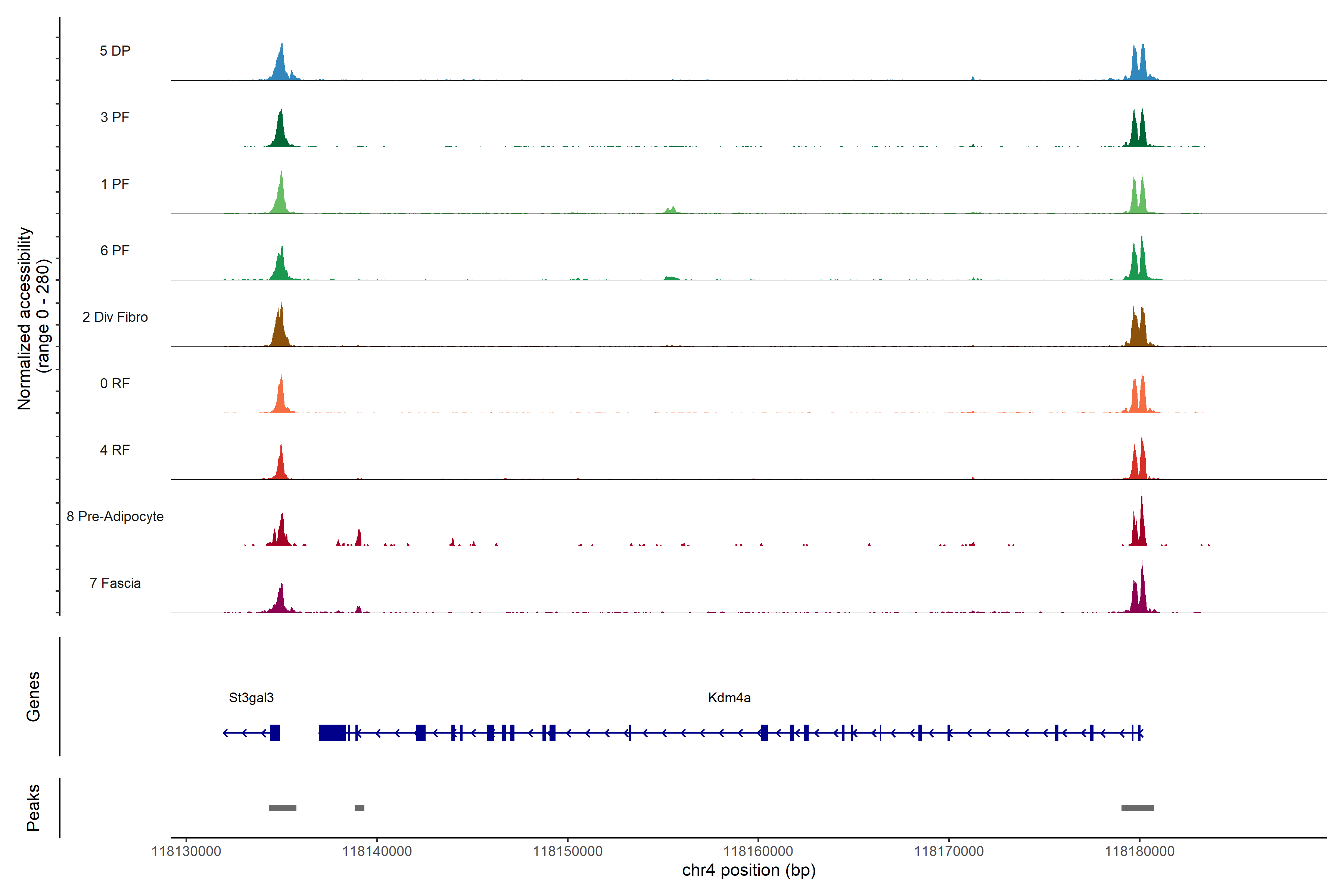Click the St3gal3 gene name

pyautogui.click(x=251, y=698)
